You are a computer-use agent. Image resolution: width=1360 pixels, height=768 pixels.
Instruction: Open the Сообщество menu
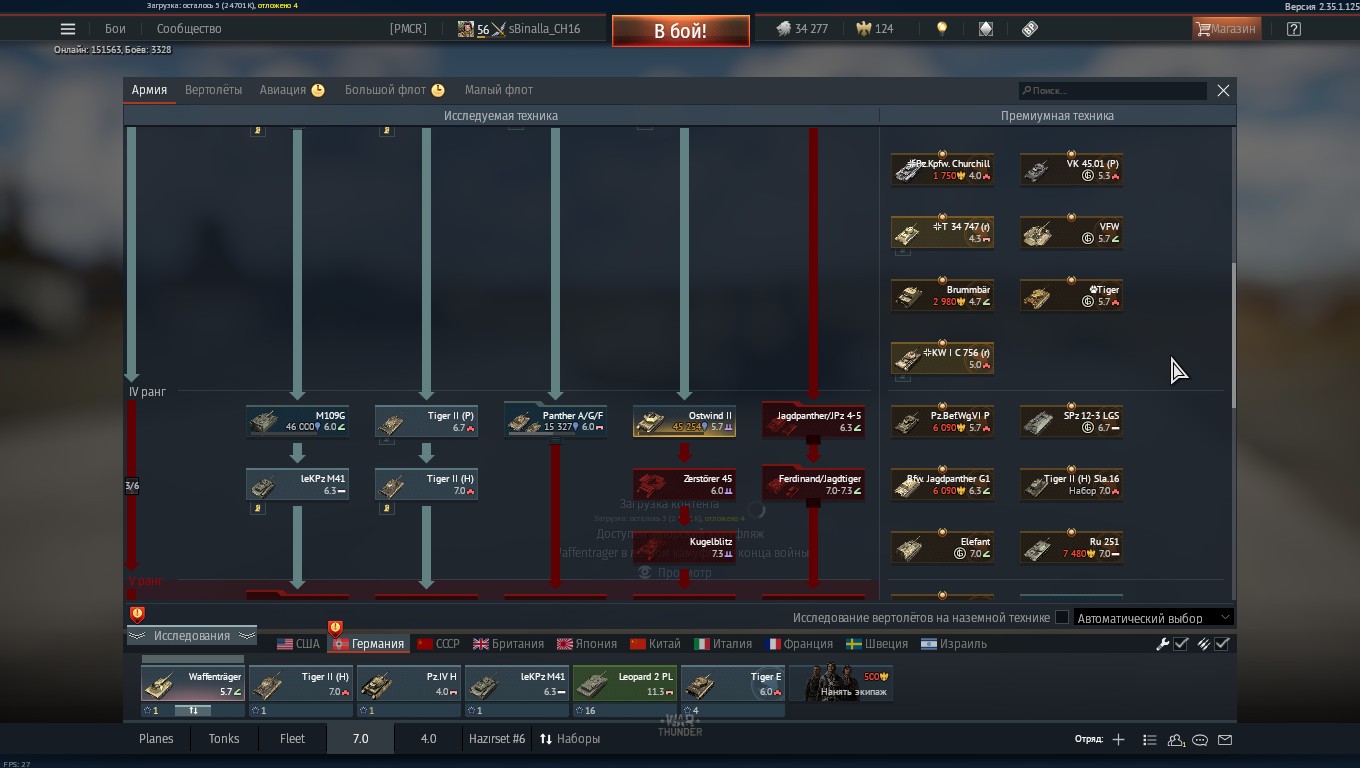coord(189,29)
